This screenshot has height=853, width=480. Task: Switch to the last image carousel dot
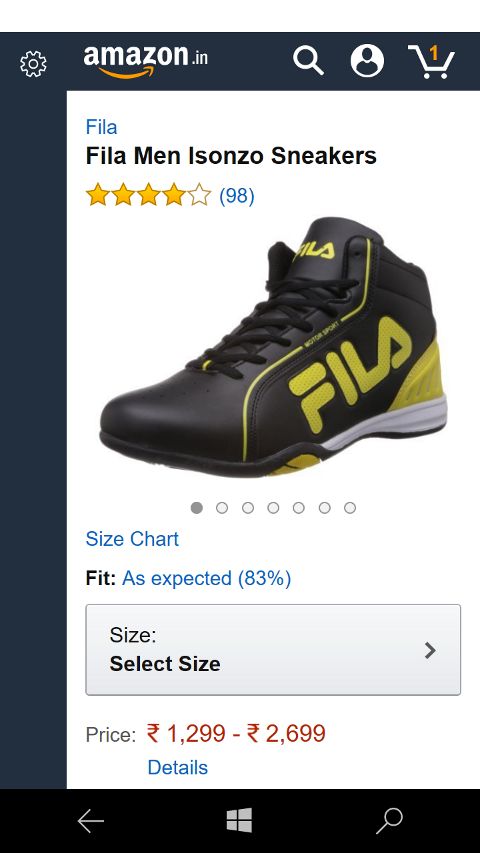[x=350, y=508]
